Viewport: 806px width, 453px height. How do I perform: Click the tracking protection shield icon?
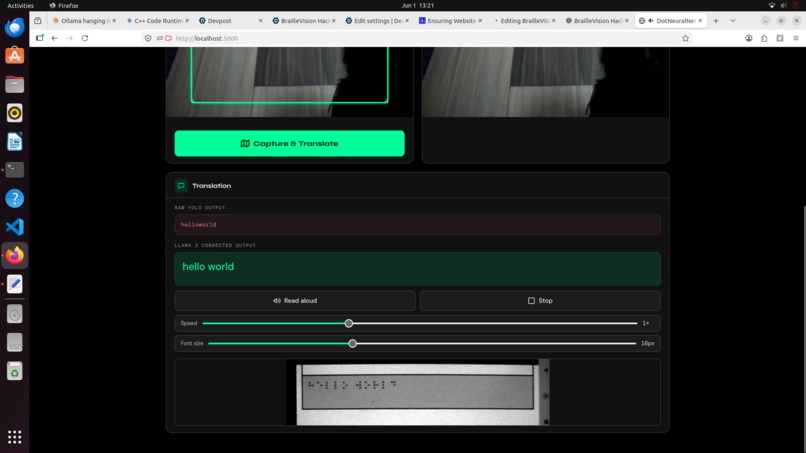148,38
